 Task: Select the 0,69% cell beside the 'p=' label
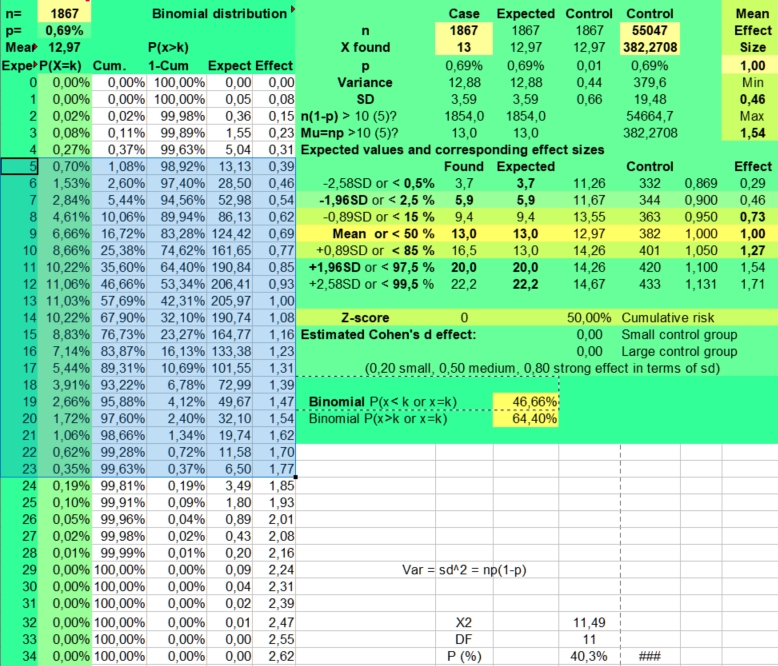tap(65, 30)
